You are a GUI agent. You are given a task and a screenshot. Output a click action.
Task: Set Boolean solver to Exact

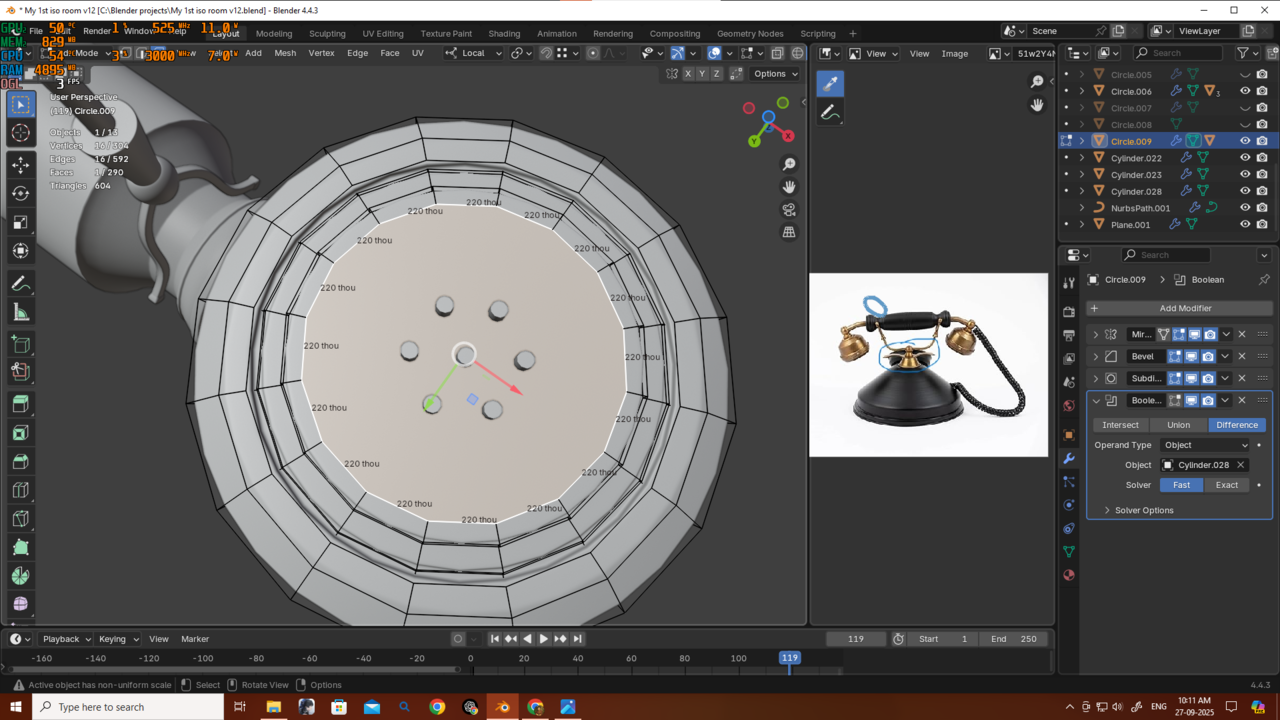pyautogui.click(x=1226, y=485)
